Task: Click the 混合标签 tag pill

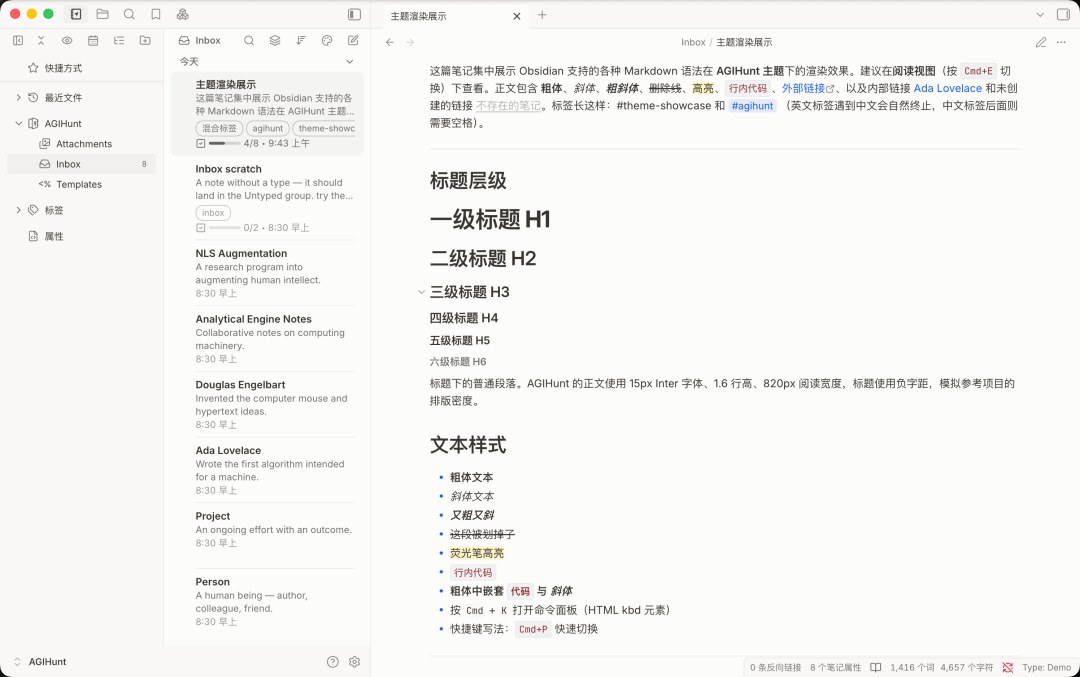Action: point(219,128)
